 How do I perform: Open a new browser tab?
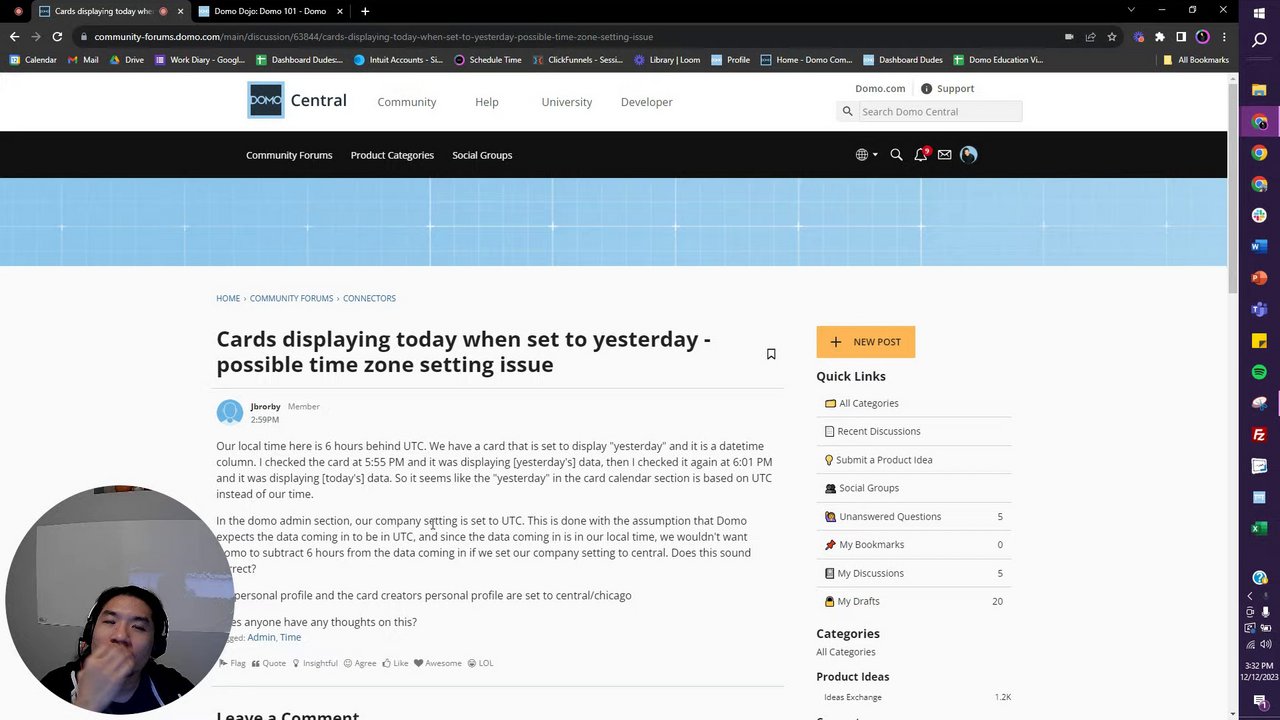point(365,11)
